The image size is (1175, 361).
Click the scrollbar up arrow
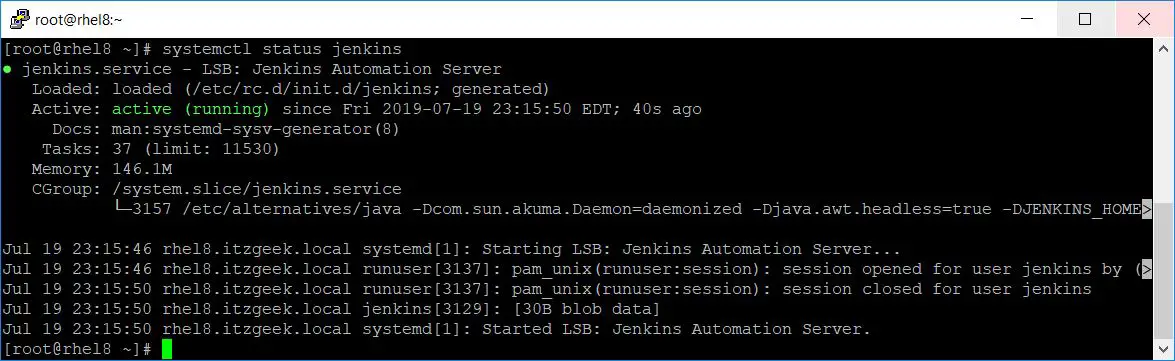pyautogui.click(x=1163, y=46)
